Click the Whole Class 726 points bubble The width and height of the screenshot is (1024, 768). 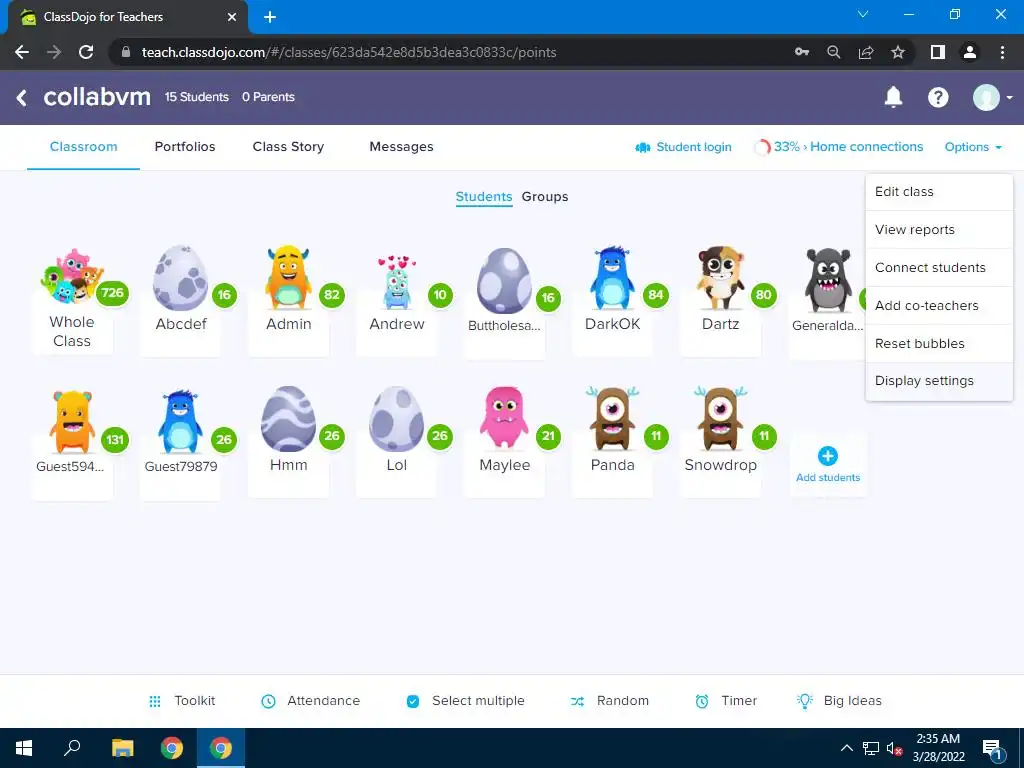point(112,293)
